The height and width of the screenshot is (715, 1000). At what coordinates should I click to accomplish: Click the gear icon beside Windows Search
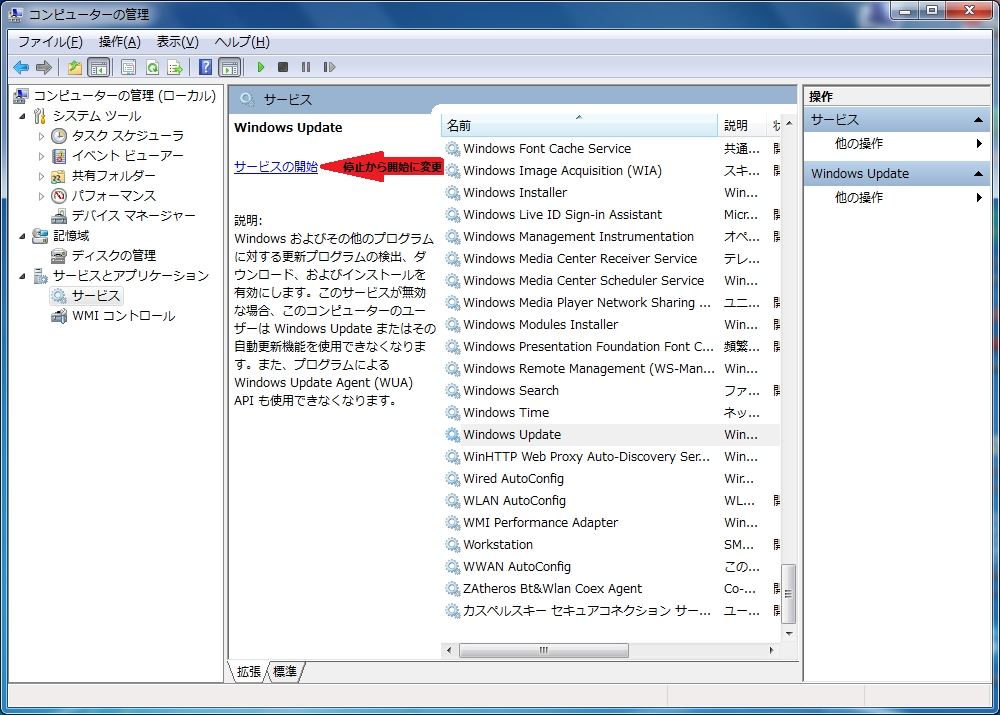point(452,390)
